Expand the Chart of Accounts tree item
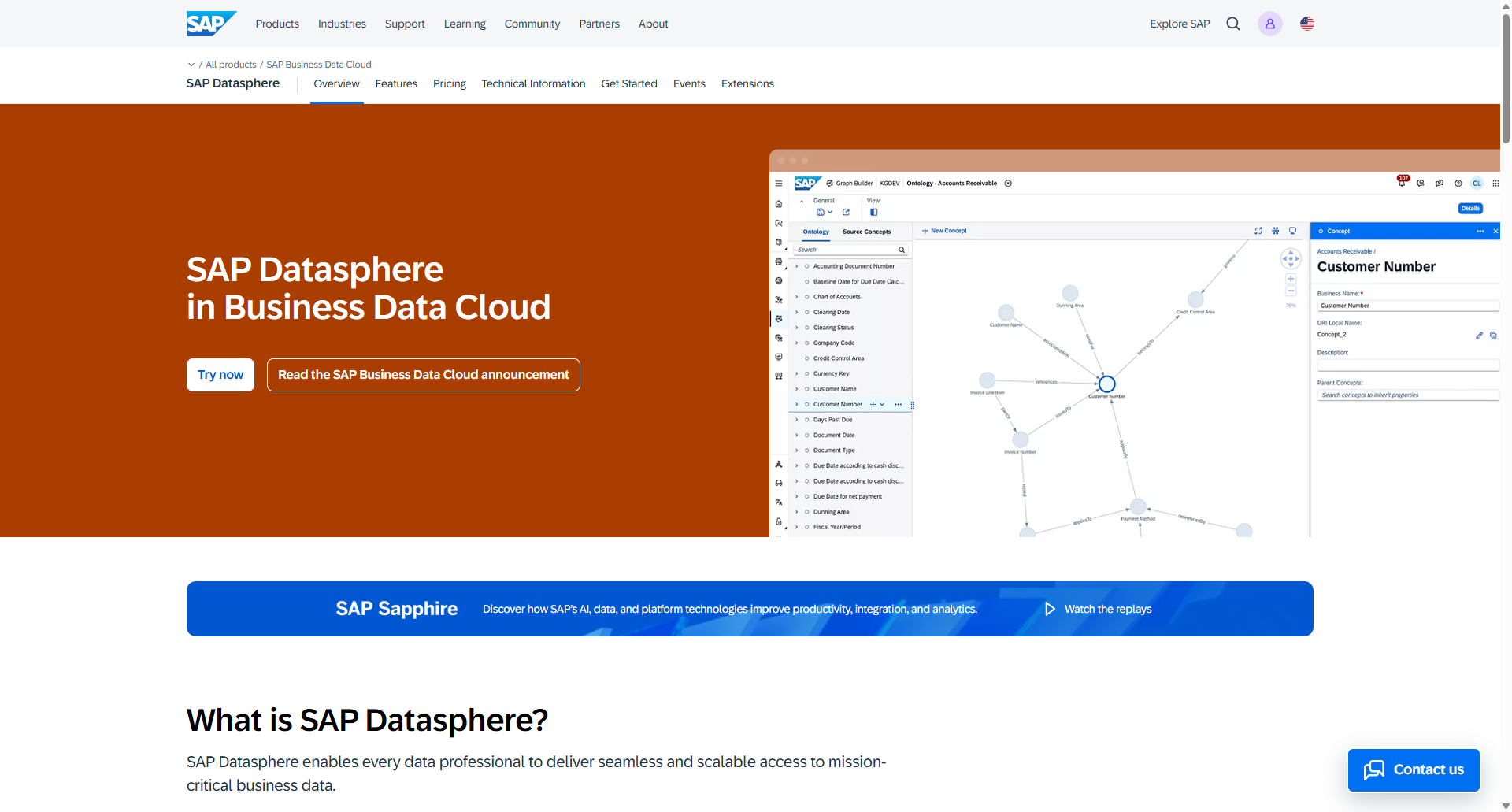 tap(796, 296)
